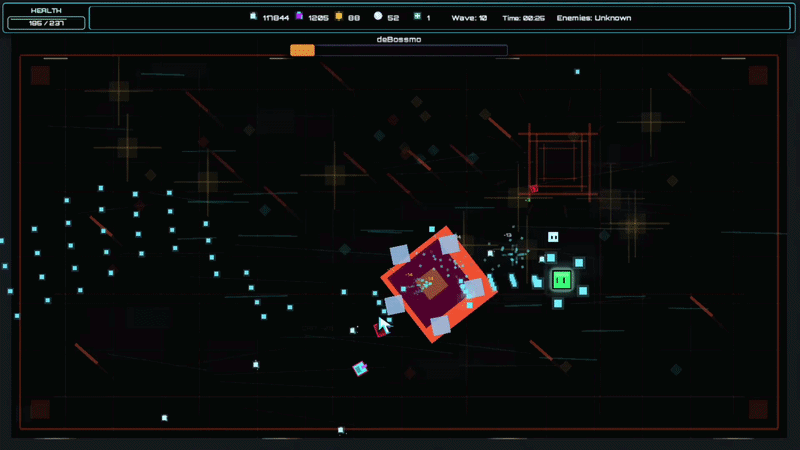Click the purple resource icon beside 1205

(x=299, y=16)
